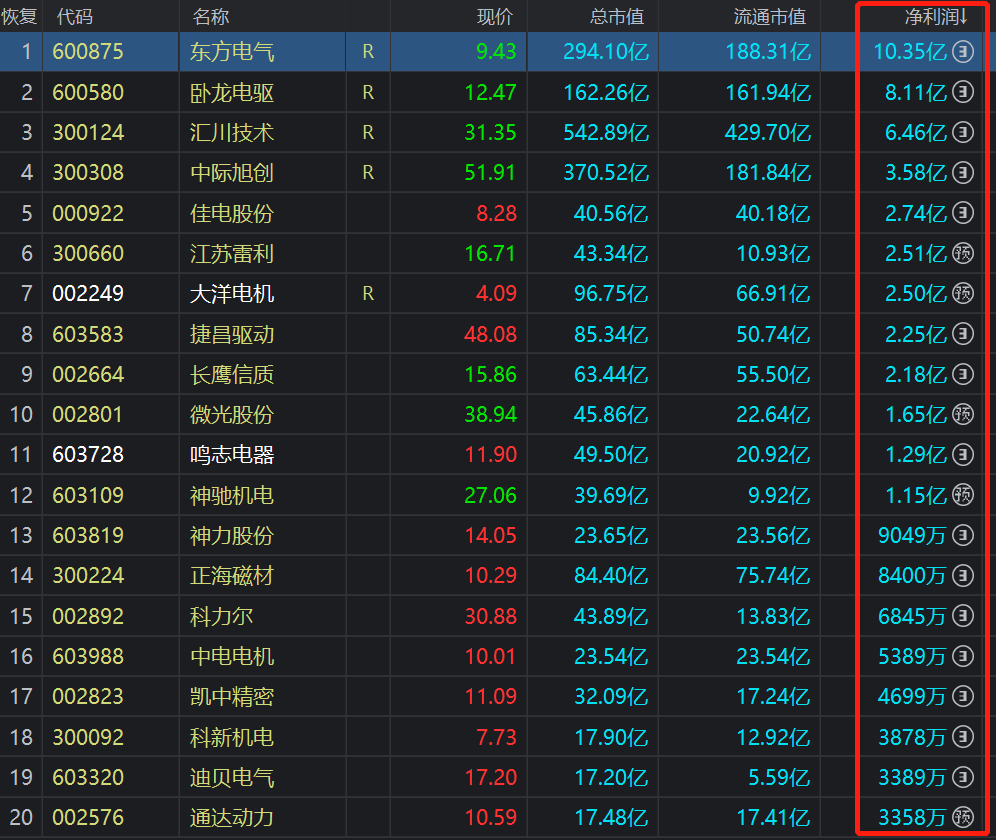Image resolution: width=996 pixels, height=840 pixels.
Task: Select stock name 卧龙电驱
Action: (232, 93)
